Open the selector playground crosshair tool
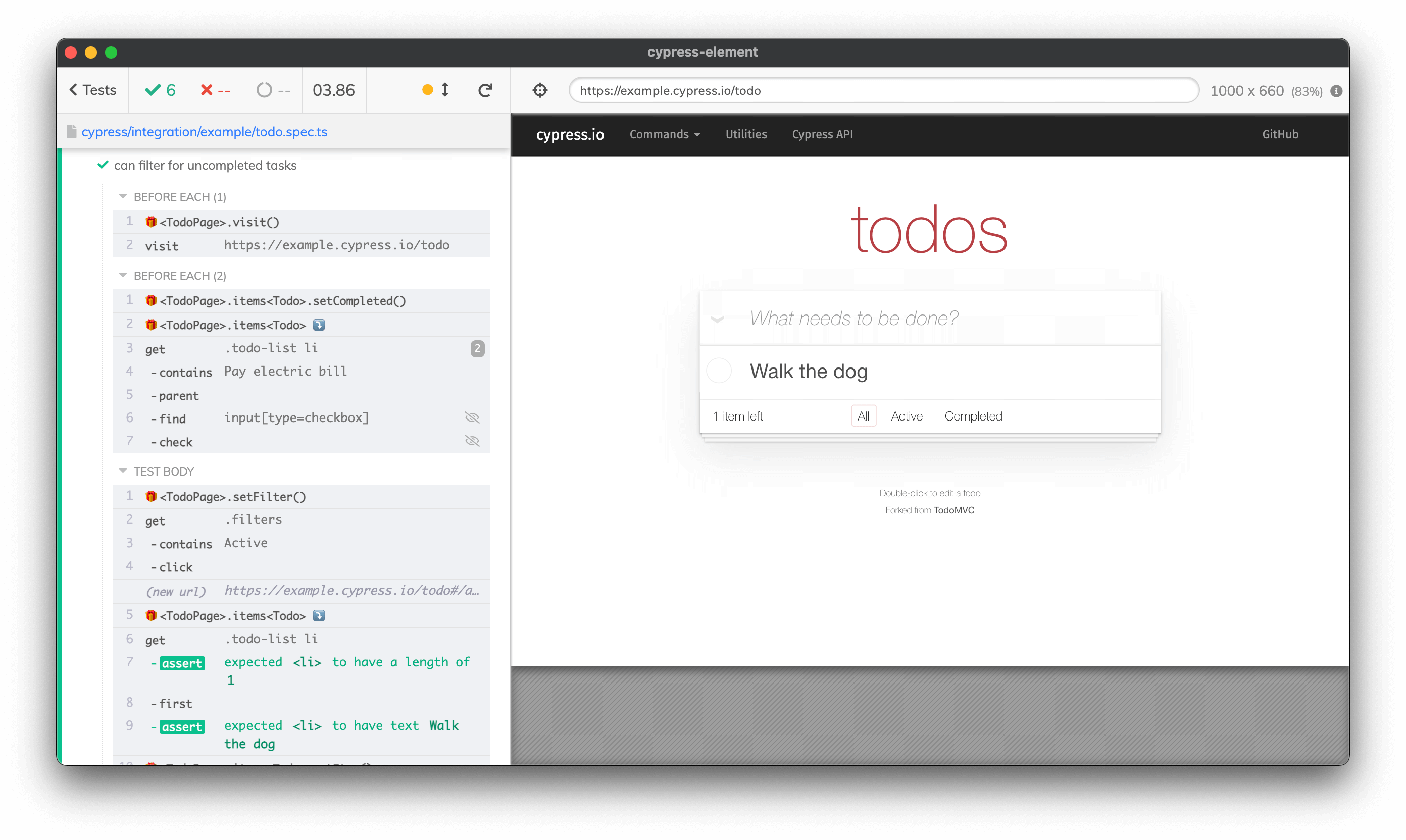 coord(540,90)
